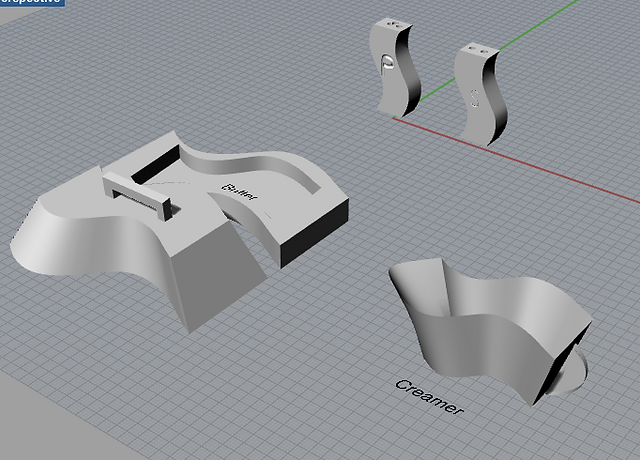
Task: Click the 'Butter' text on the dish
Action: coord(240,192)
